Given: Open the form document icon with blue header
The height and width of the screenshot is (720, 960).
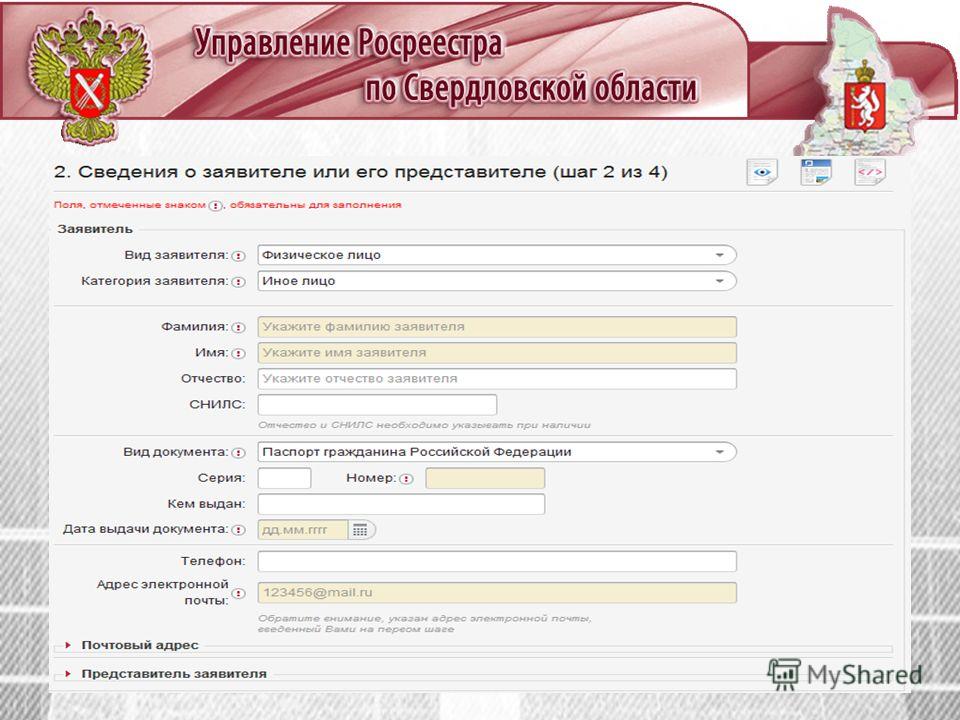Looking at the screenshot, I should pos(816,172).
